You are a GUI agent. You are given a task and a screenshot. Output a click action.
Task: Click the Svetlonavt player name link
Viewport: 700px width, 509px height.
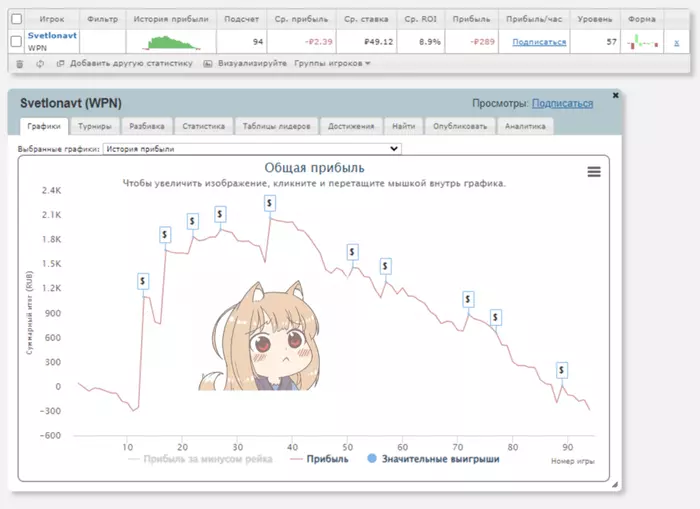pos(52,35)
